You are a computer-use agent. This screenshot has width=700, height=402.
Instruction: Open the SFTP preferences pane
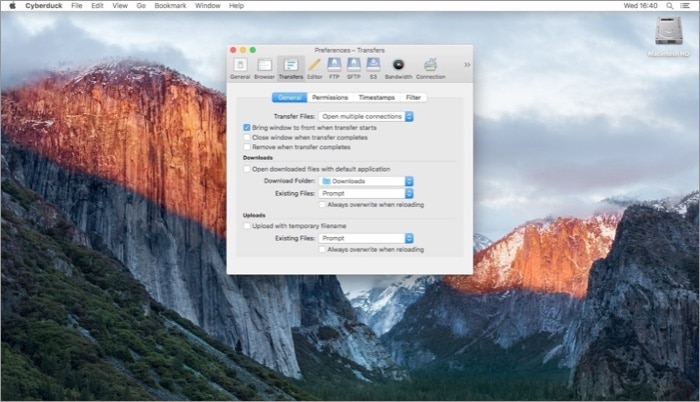tap(354, 66)
